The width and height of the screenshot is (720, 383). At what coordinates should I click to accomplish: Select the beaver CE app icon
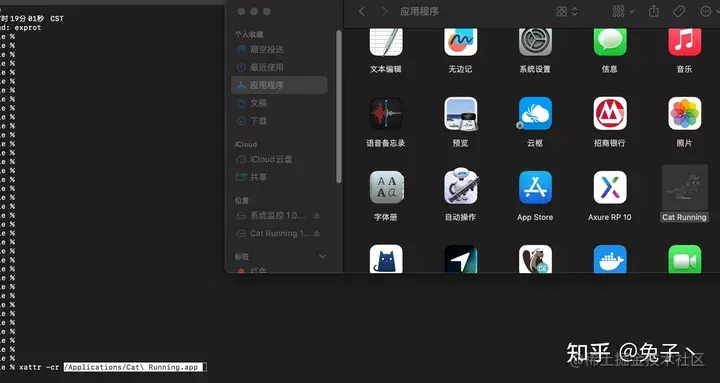pyautogui.click(x=535, y=259)
